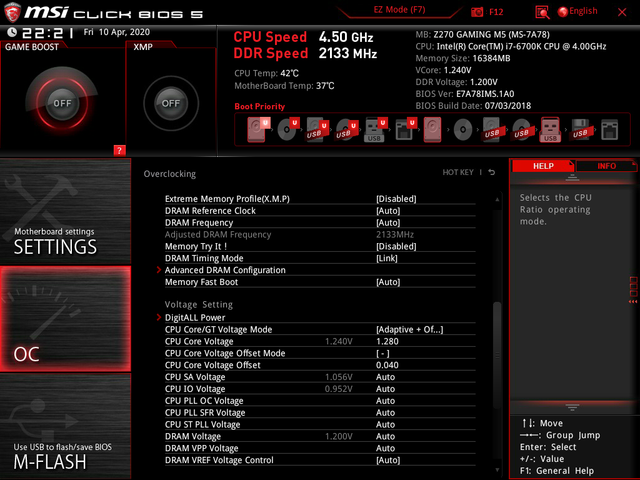Click the settings list scrollbar thumb
This screenshot has height=480, width=640.
(x=497, y=355)
